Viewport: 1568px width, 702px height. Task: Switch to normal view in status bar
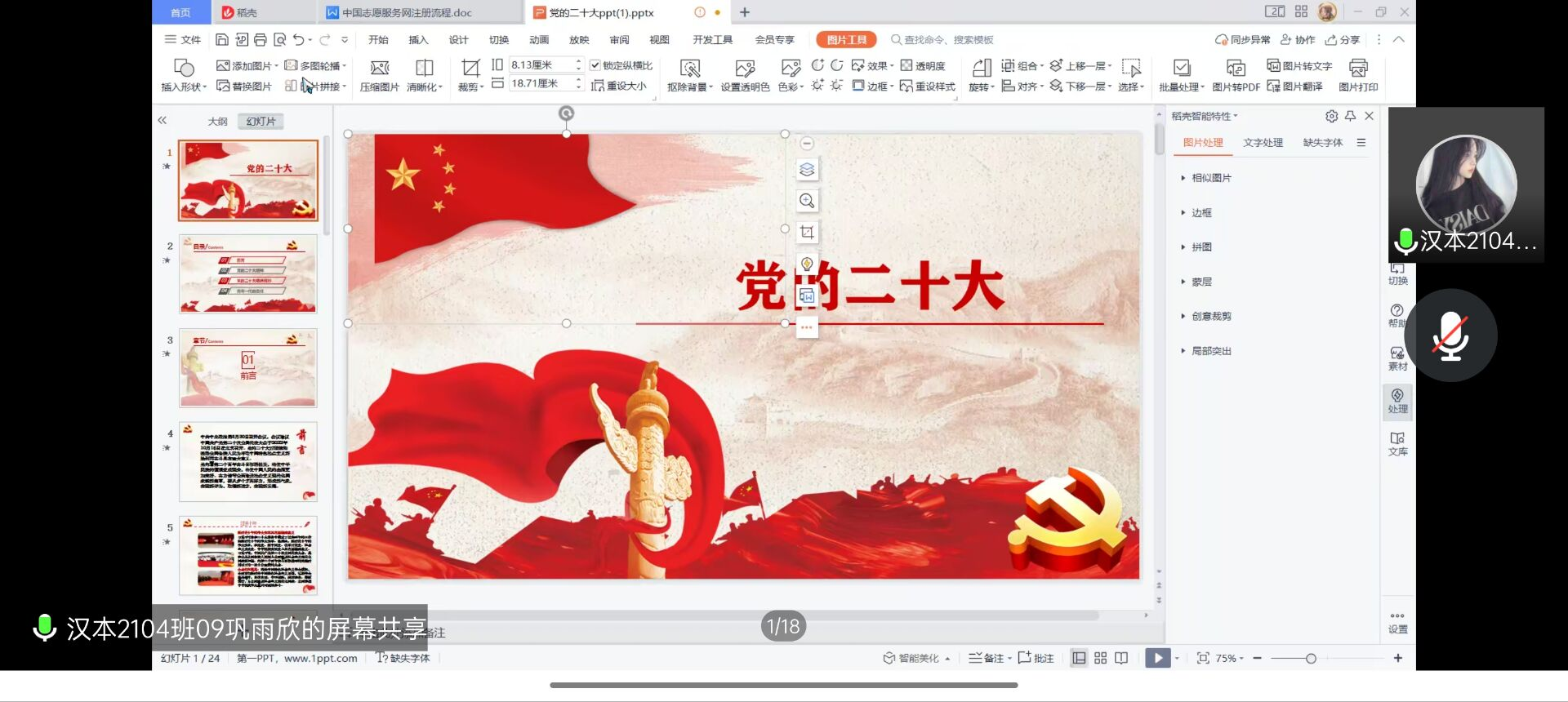(x=1079, y=658)
